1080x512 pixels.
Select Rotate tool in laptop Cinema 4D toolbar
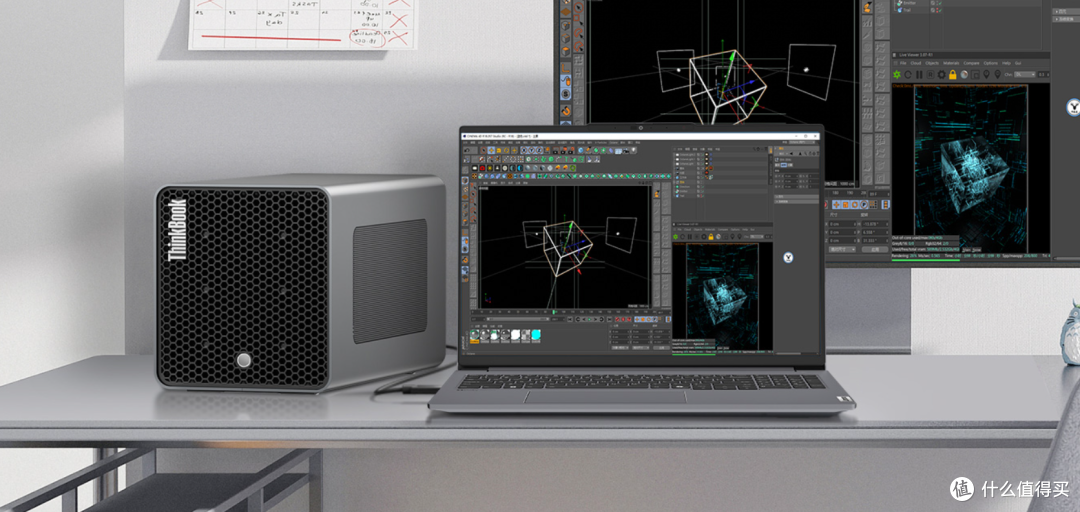506,150
